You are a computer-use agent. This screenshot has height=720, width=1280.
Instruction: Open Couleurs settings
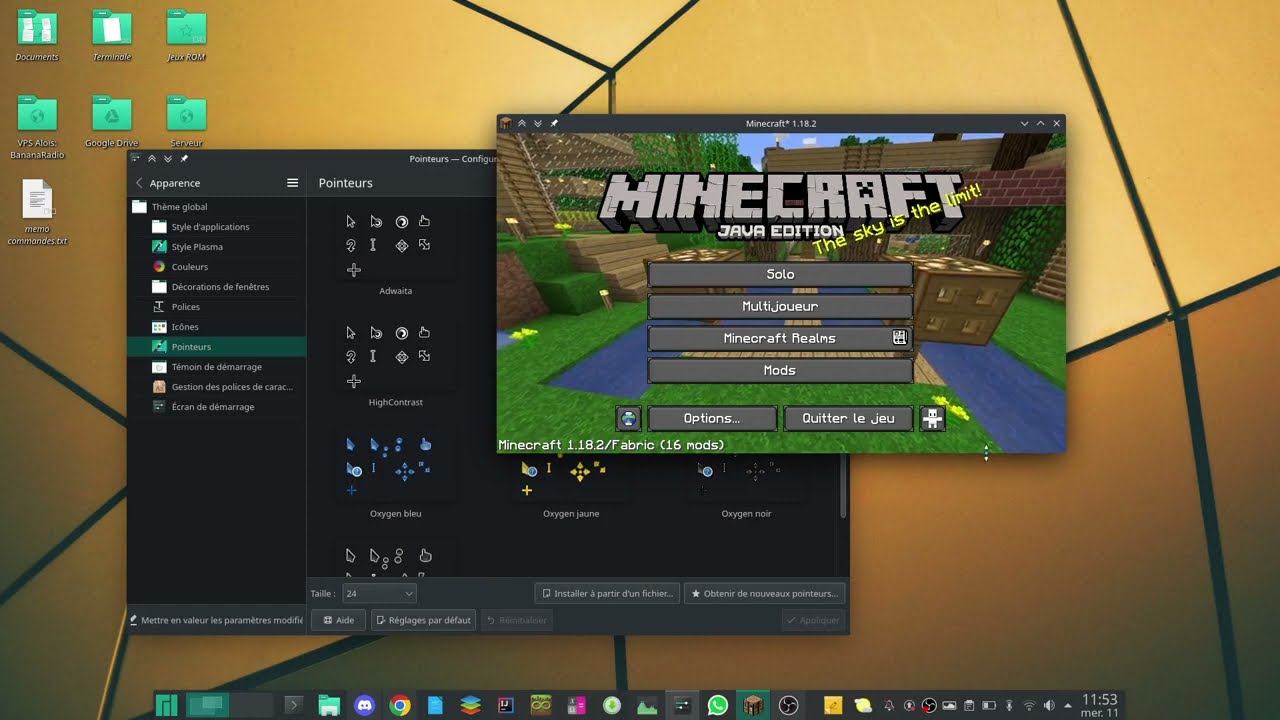pos(216,267)
